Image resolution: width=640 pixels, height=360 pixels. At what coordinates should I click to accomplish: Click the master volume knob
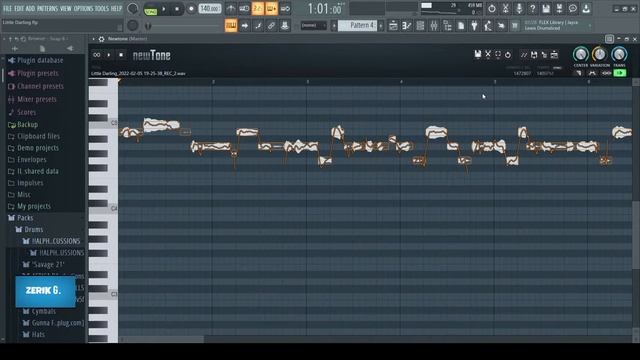point(133,9)
